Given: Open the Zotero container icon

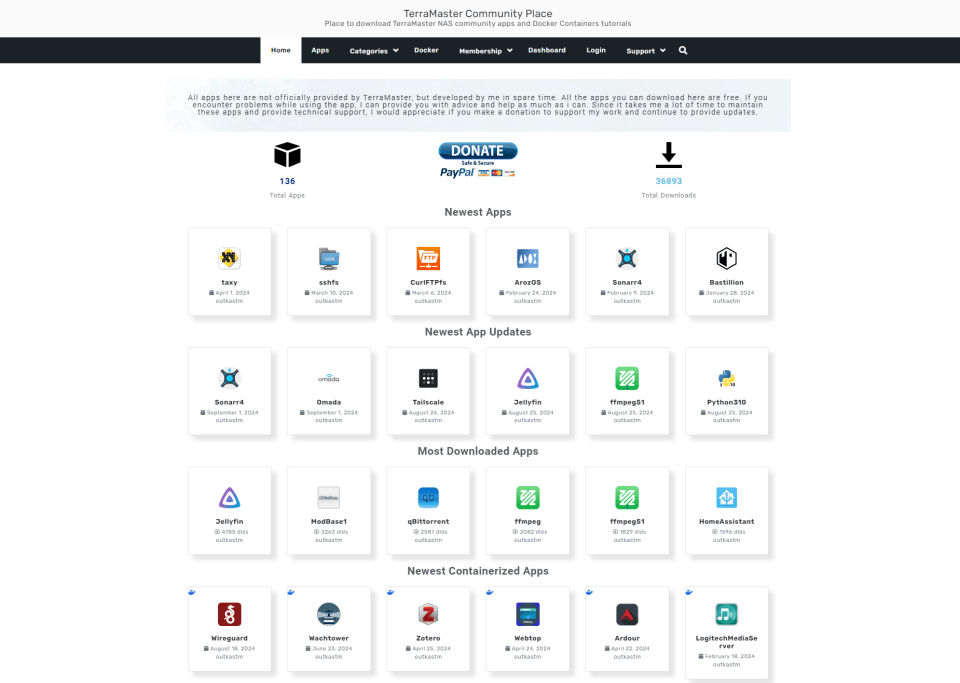Looking at the screenshot, I should pos(428,614).
